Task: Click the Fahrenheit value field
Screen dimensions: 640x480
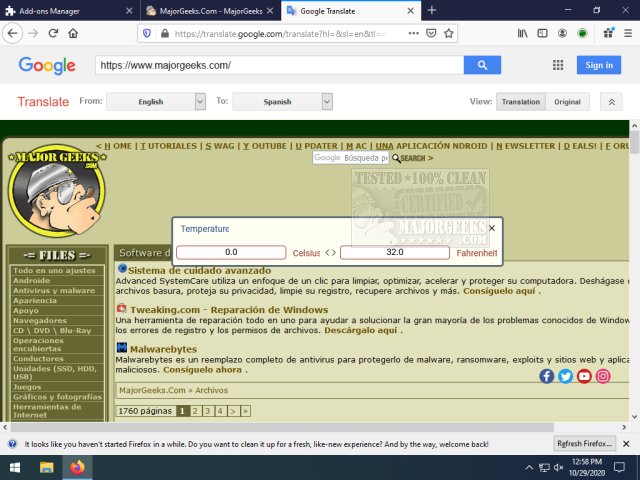Action: 395,252
